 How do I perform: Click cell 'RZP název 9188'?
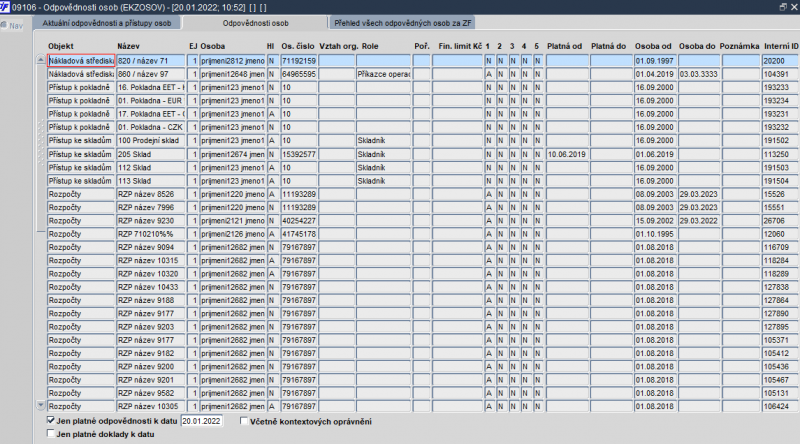(x=151, y=300)
